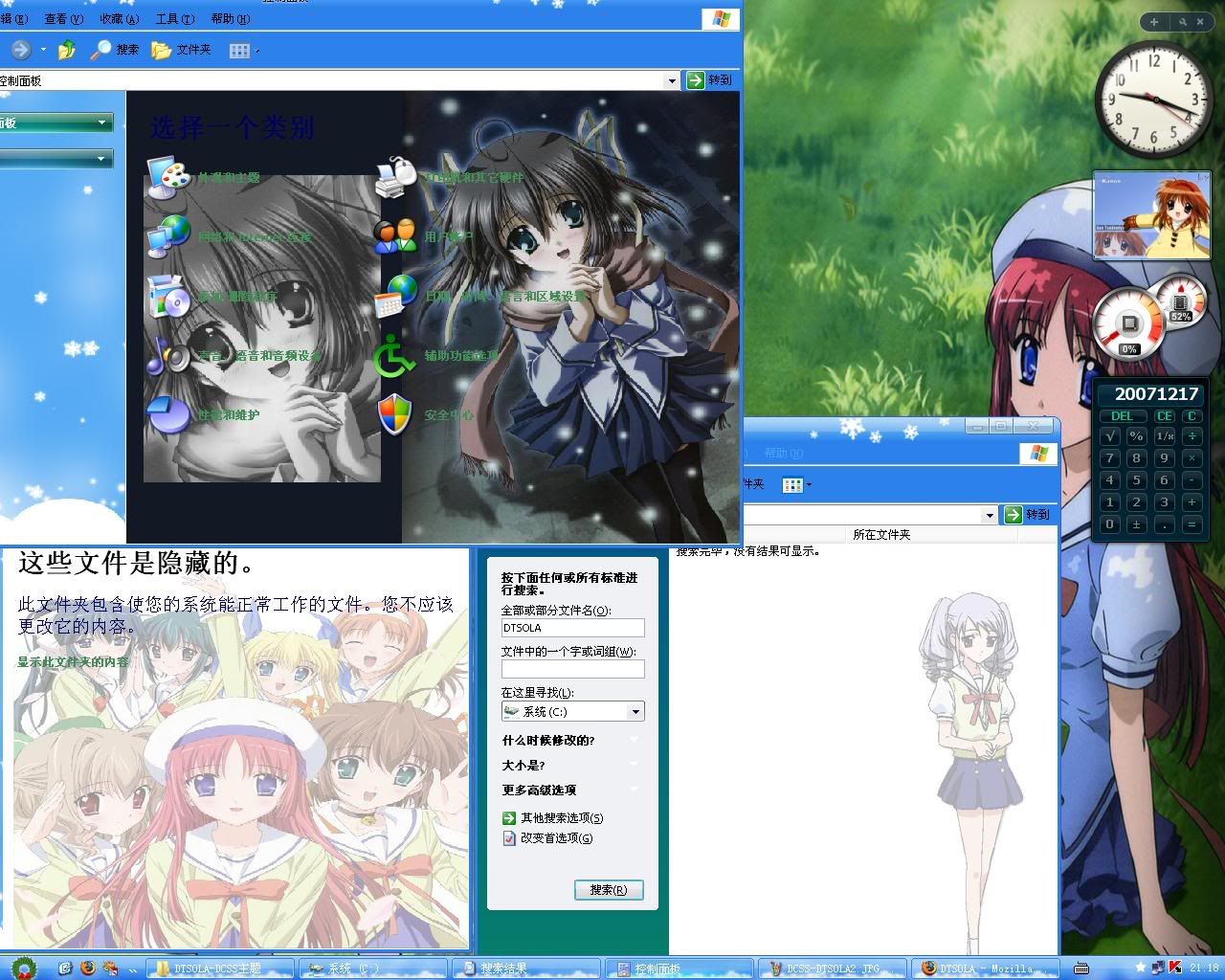This screenshot has width=1225, height=980.
Task: Click the 搜索(R) search button
Action: [609, 890]
